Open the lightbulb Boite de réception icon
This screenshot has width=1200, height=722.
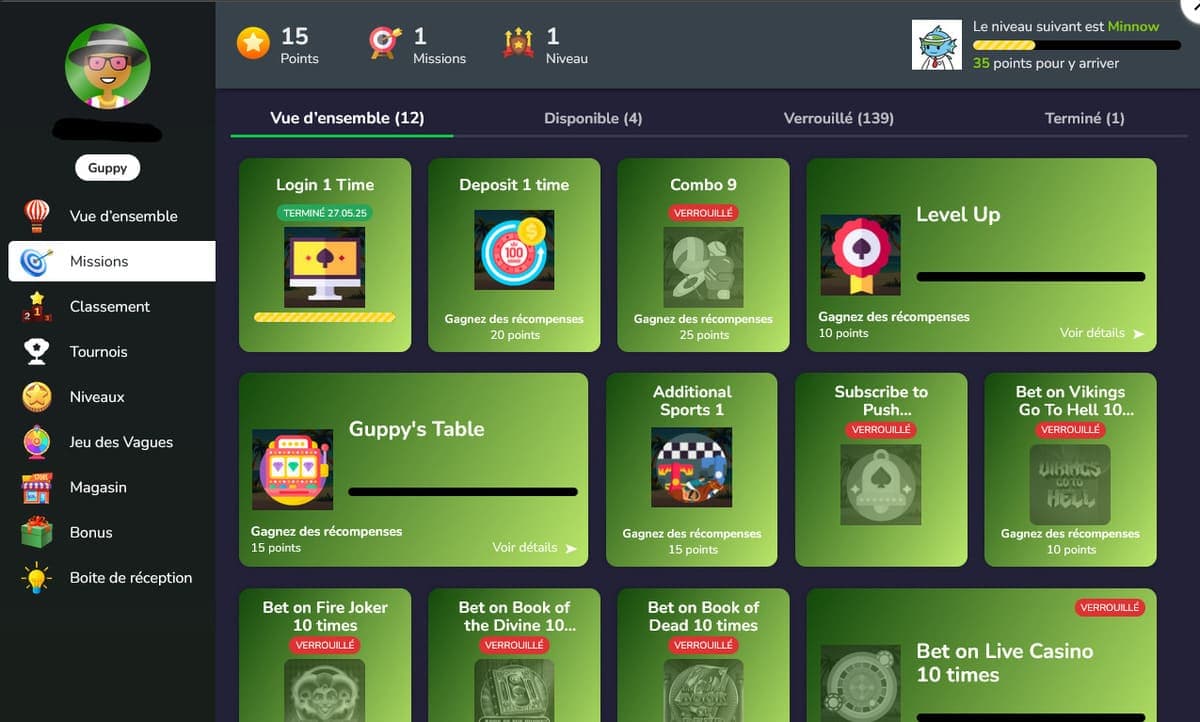pyautogui.click(x=37, y=578)
